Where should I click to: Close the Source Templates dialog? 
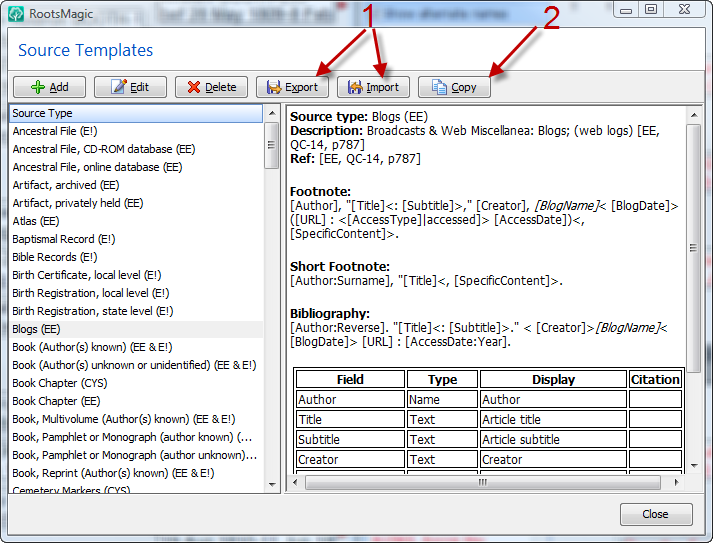pyautogui.click(x=656, y=514)
